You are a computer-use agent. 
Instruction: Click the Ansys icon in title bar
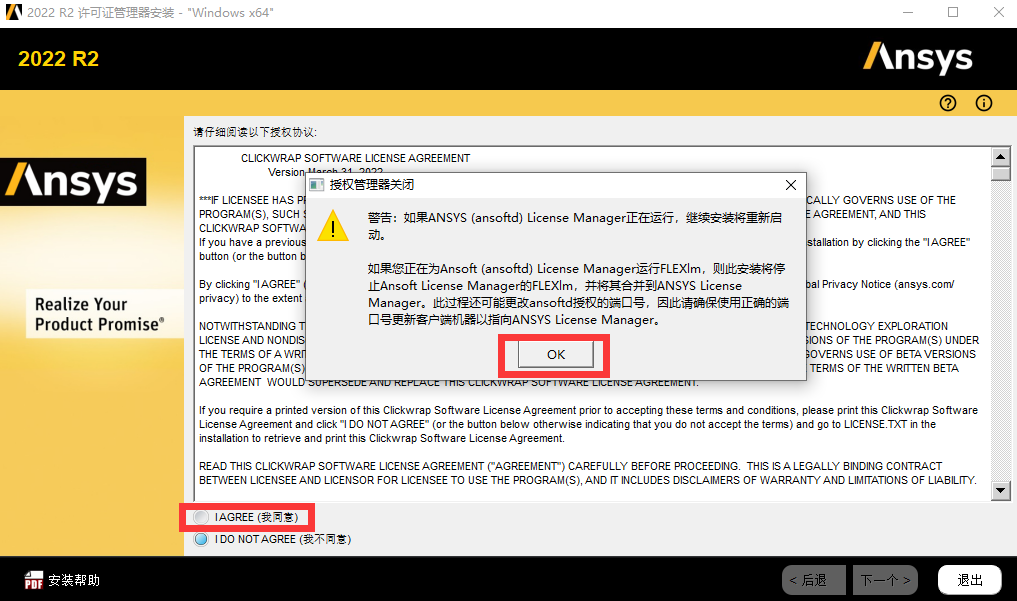[13, 12]
